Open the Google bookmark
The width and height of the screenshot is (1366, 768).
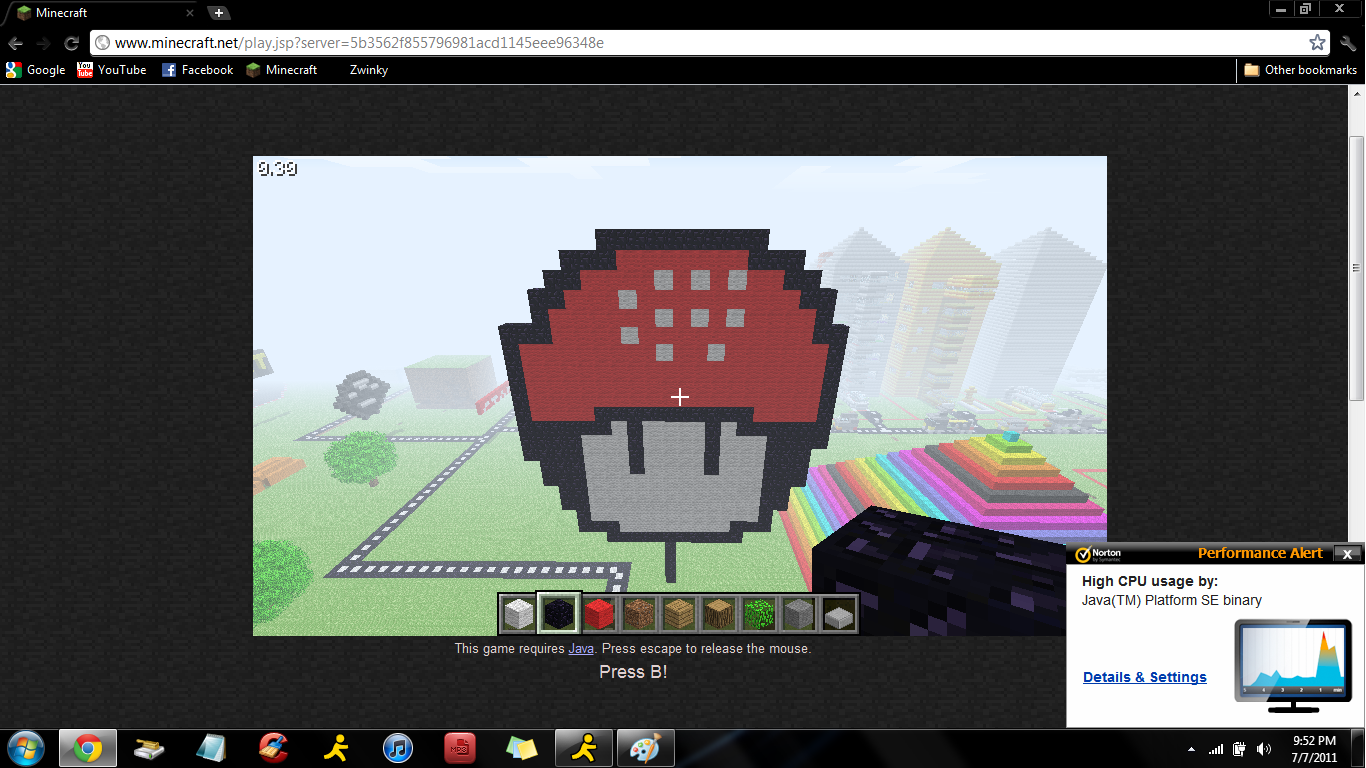pos(35,70)
